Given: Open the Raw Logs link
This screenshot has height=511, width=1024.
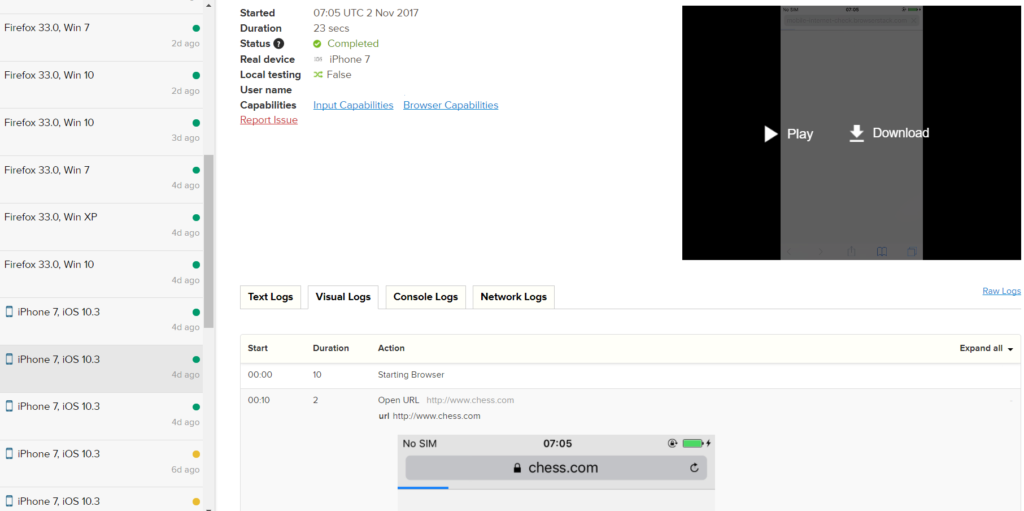Looking at the screenshot, I should point(1001,291).
